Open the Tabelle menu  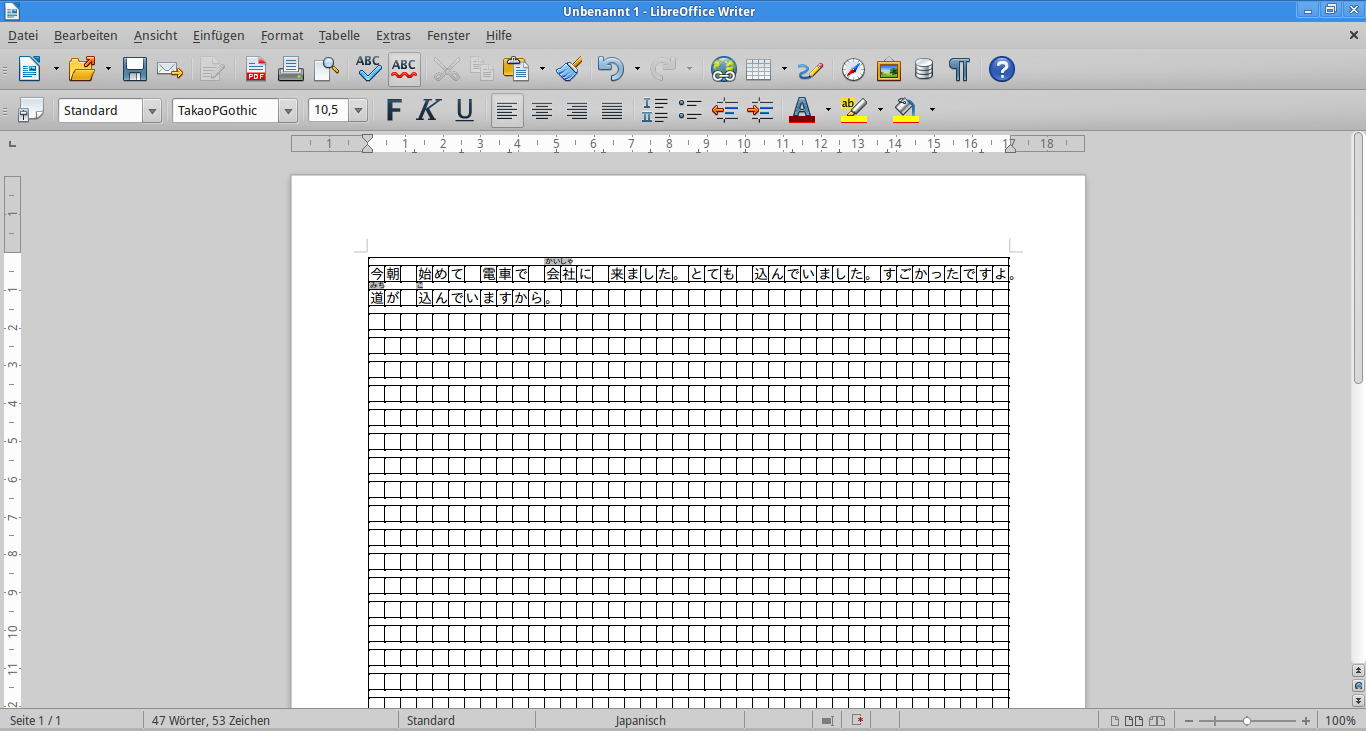(x=339, y=35)
